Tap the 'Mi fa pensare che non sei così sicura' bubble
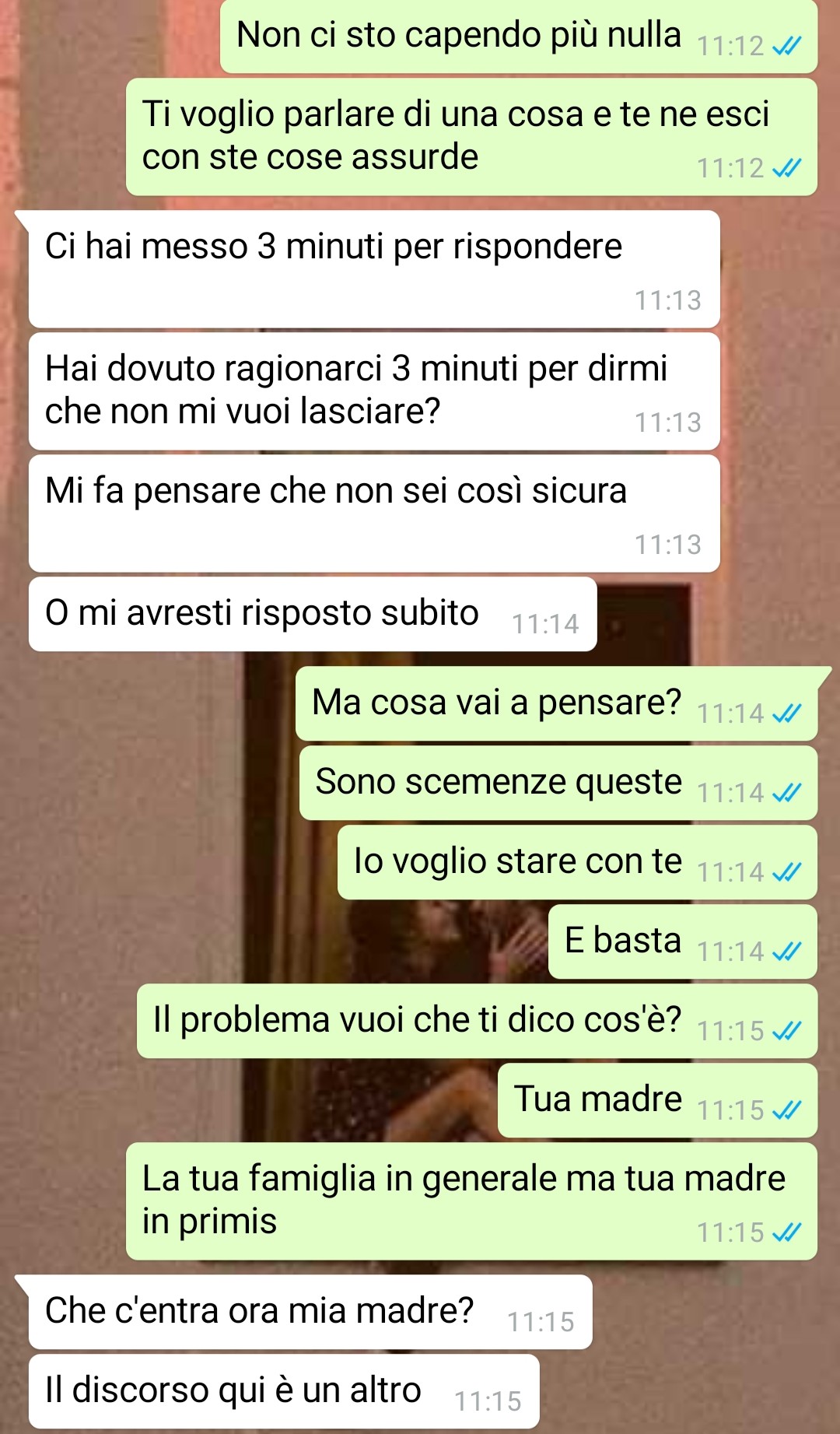Viewport: 840px width, 1434px height. pos(374,514)
